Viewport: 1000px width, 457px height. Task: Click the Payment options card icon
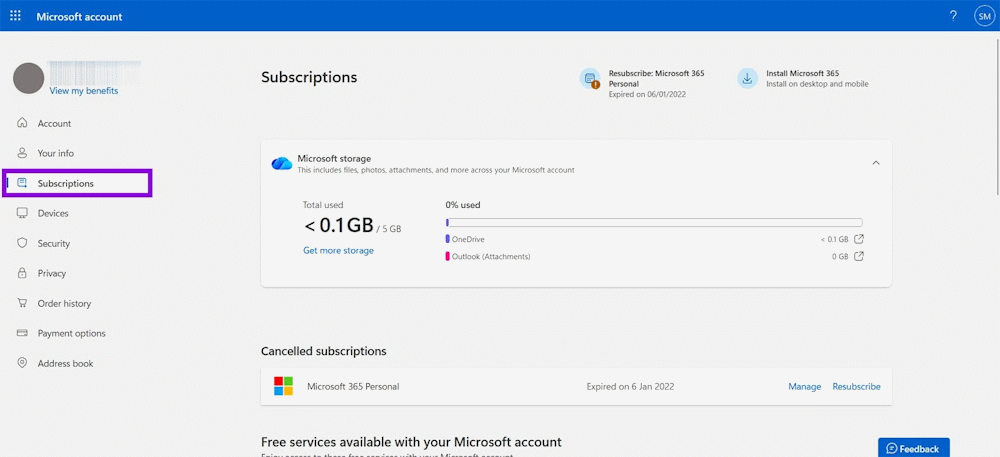22,333
